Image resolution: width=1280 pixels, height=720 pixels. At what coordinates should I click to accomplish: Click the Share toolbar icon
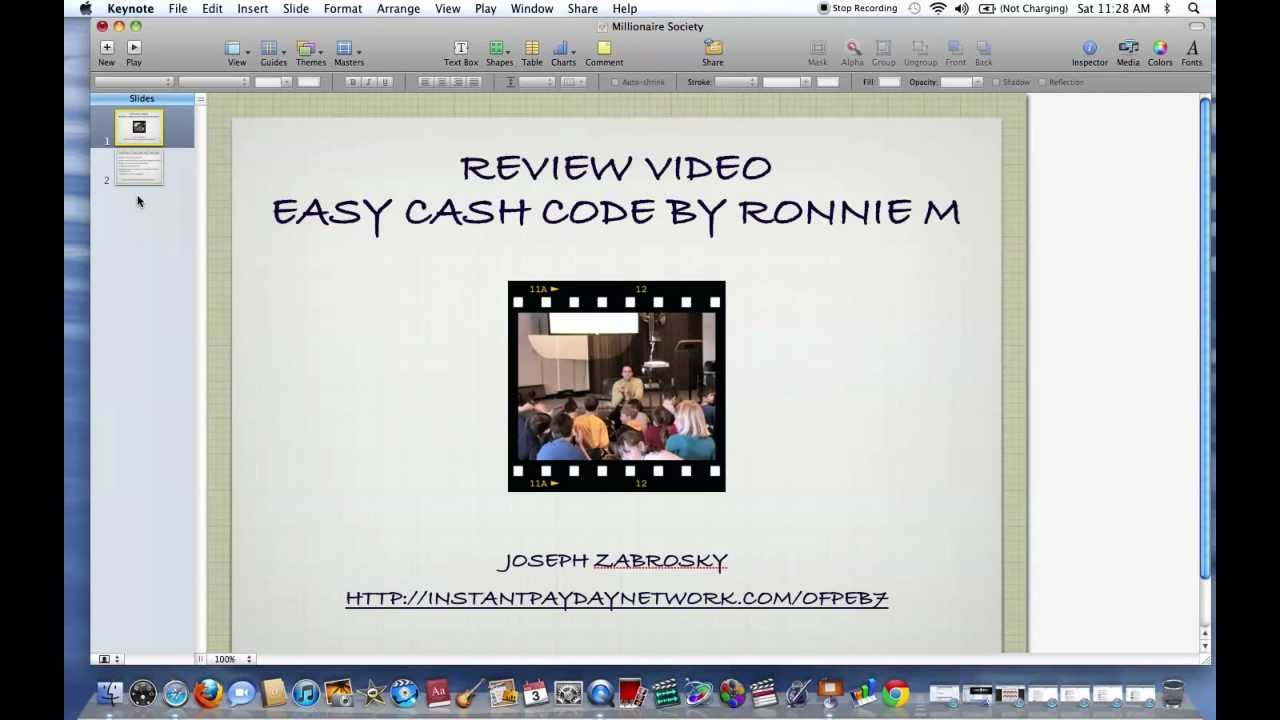(712, 53)
